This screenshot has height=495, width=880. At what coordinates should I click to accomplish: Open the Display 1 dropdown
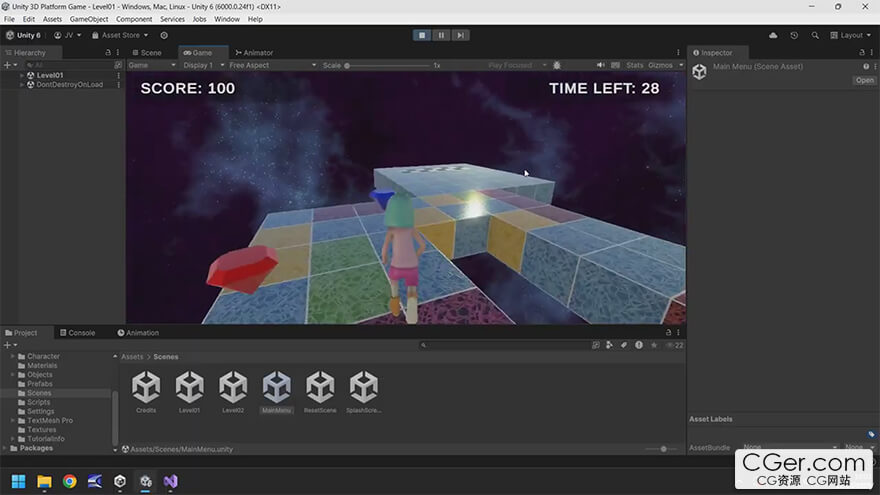click(x=203, y=66)
